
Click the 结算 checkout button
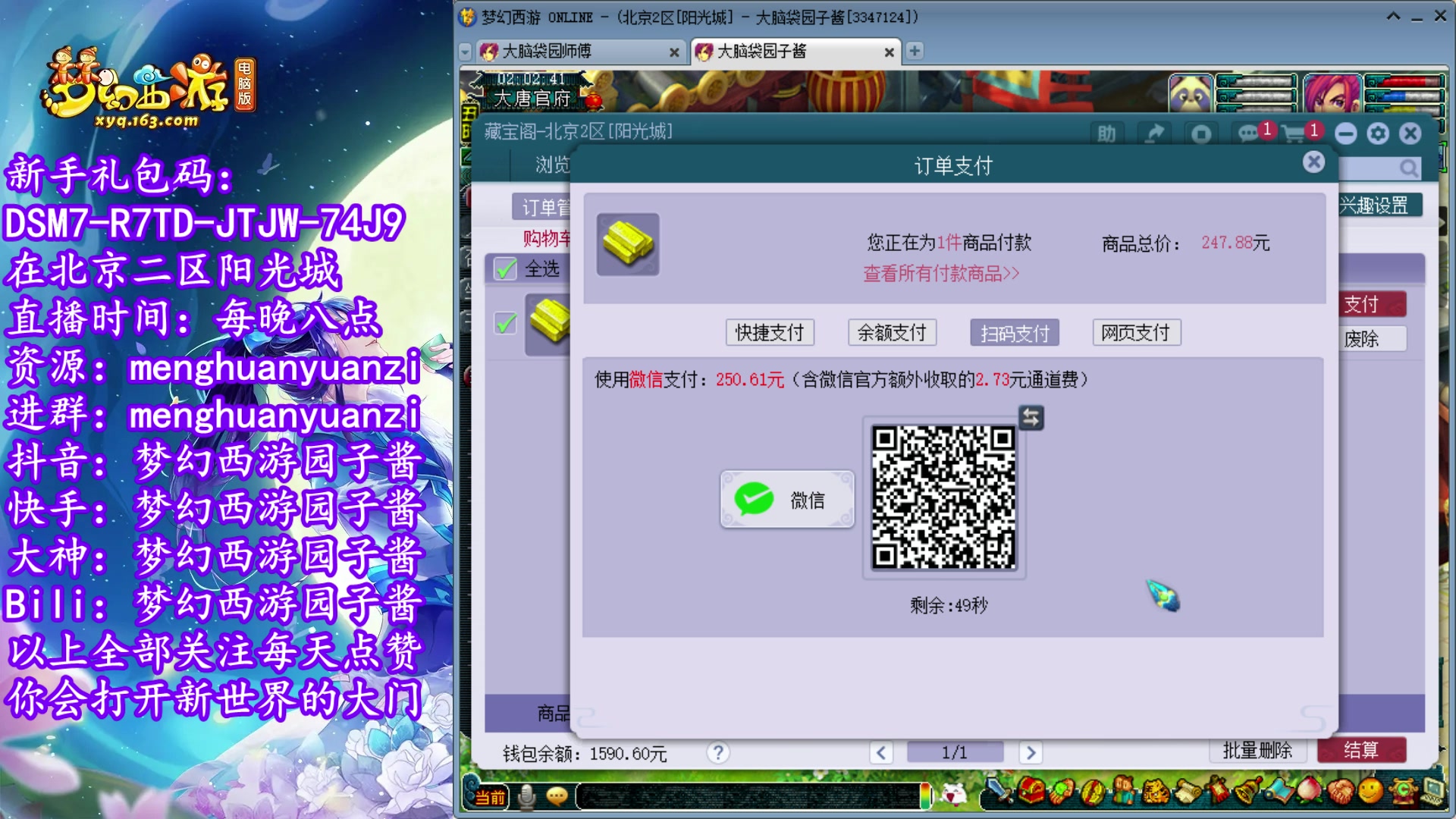[1361, 750]
